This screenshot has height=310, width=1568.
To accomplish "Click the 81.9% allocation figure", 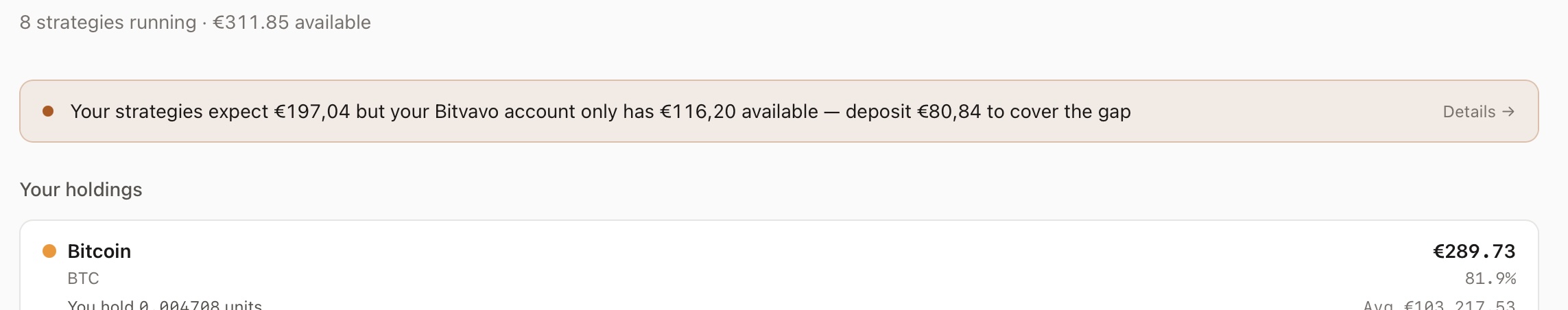I will click(1490, 278).
